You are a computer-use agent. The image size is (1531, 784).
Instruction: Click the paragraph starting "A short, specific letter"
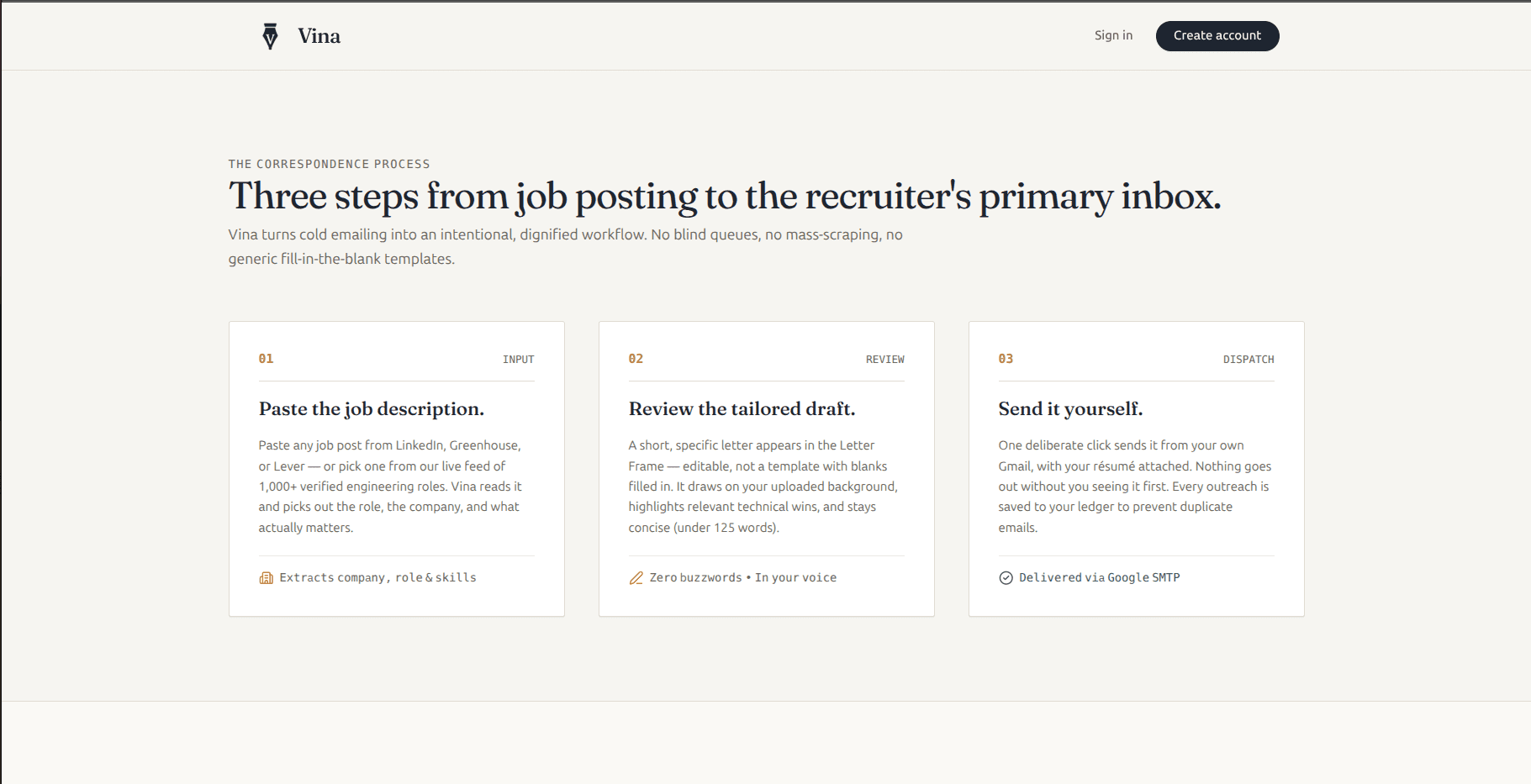pyautogui.click(x=763, y=487)
